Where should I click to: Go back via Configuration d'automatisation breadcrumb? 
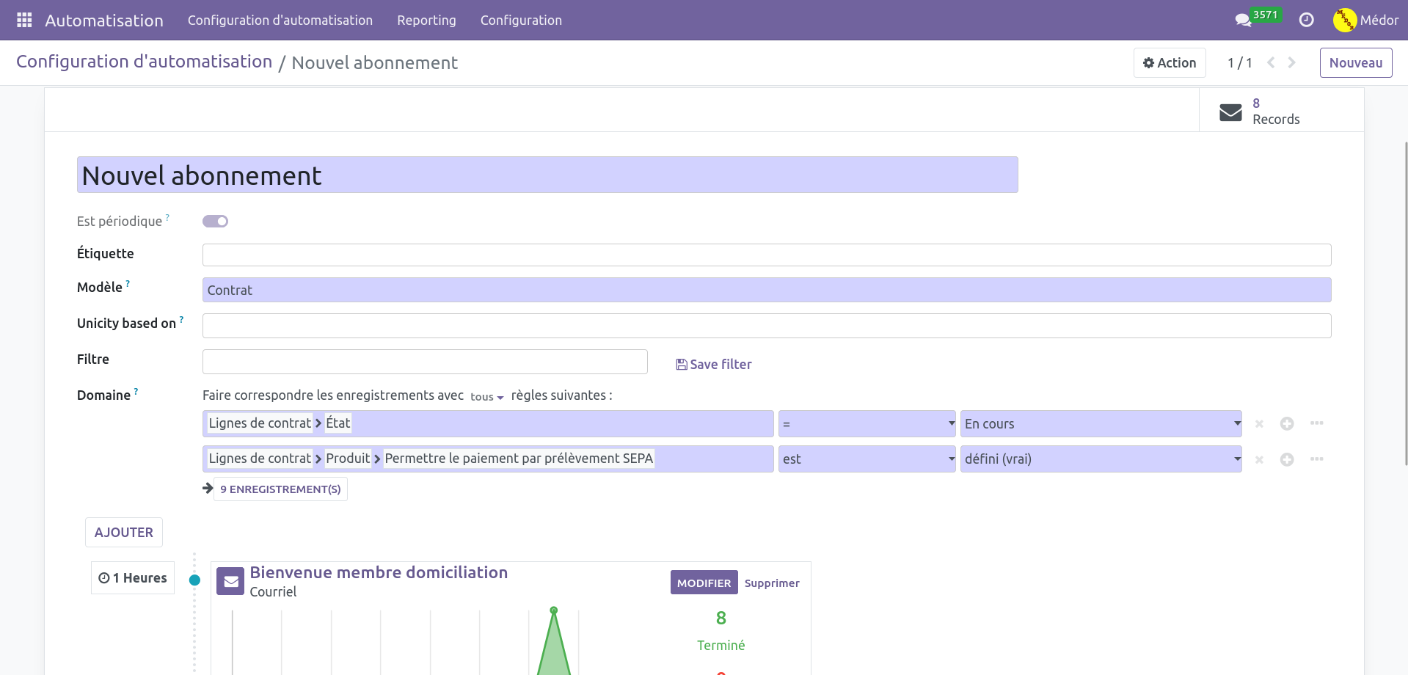tap(144, 62)
